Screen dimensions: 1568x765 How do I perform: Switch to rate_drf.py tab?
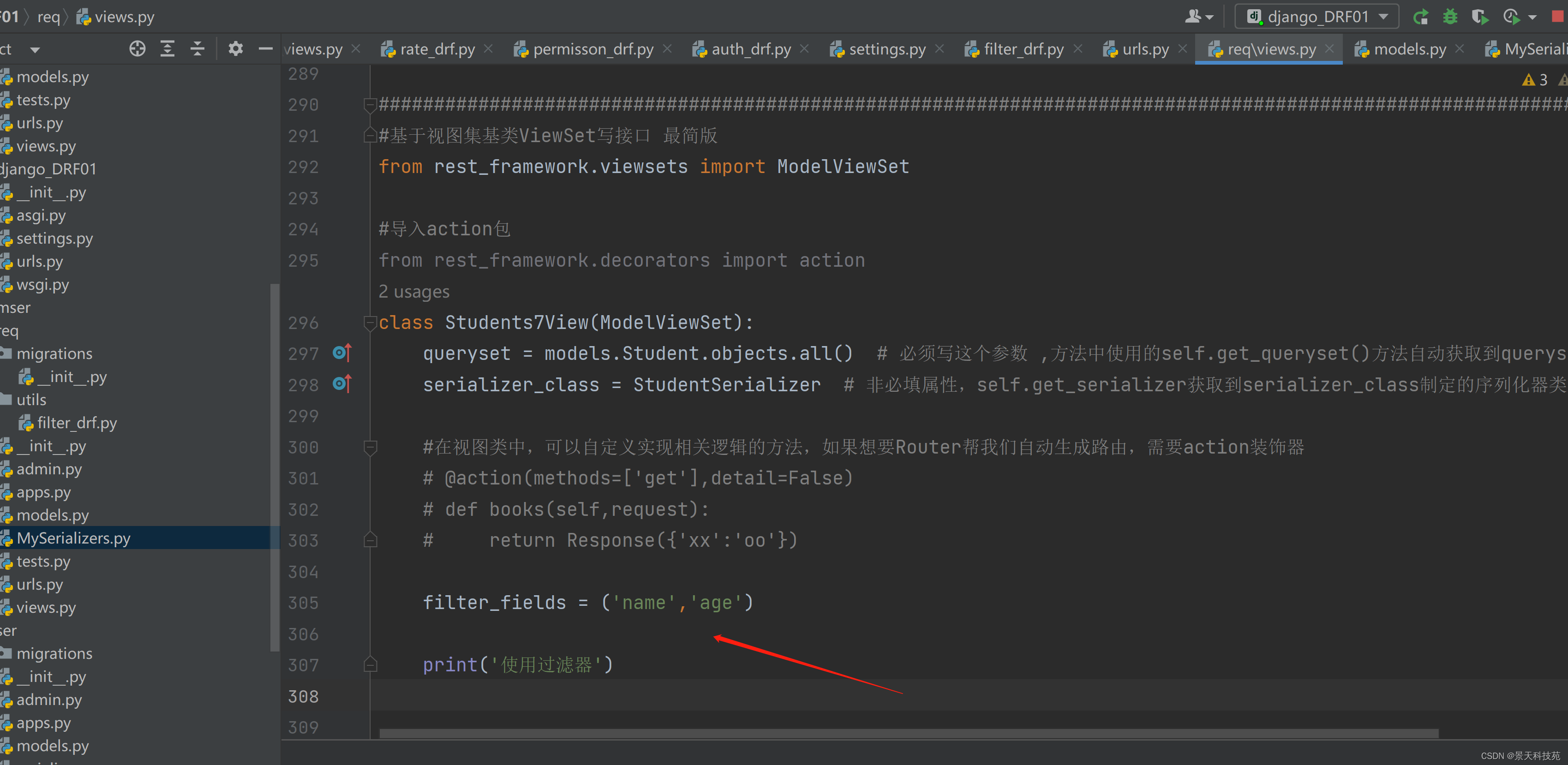[x=437, y=49]
